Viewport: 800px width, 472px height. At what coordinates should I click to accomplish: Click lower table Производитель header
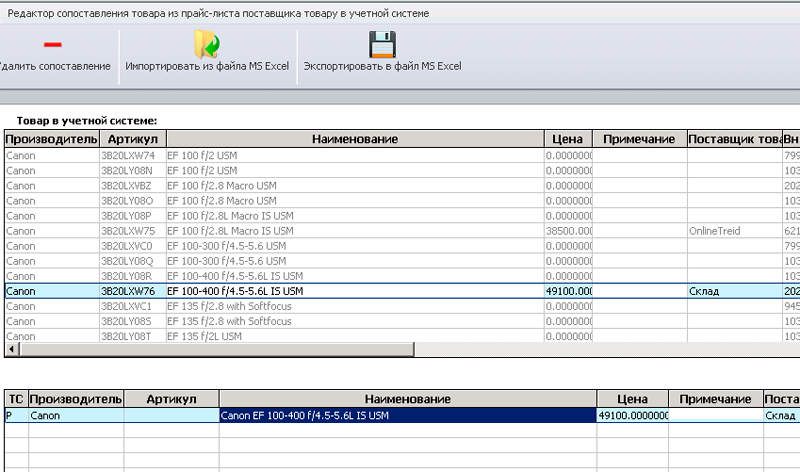pyautogui.click(x=76, y=399)
